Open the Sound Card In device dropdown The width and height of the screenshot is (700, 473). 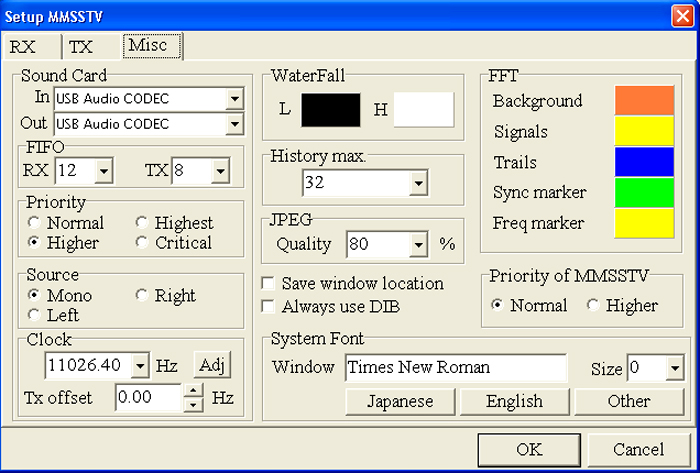(x=235, y=99)
